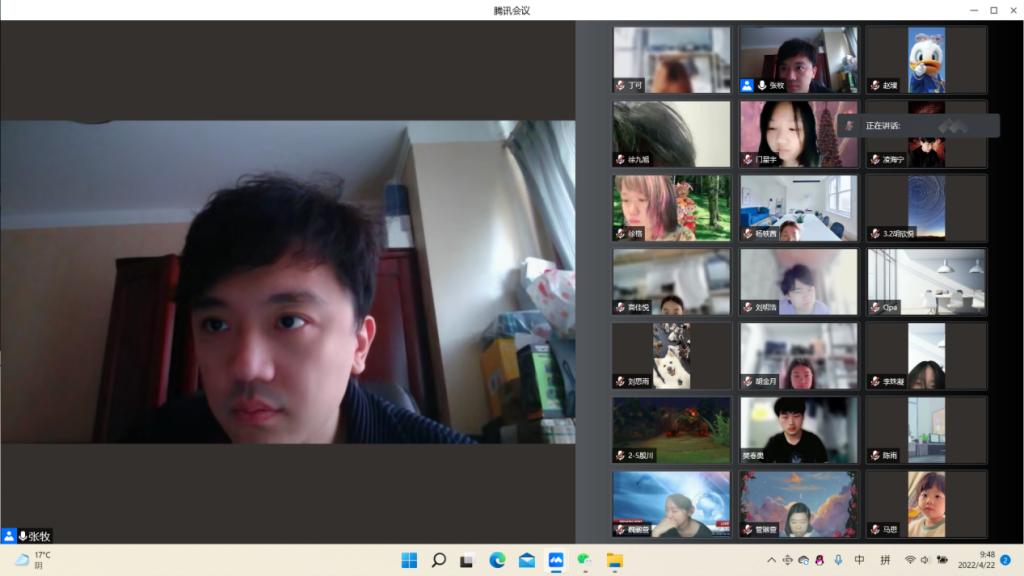
Task: Switch the 拼 Pinyin input indicator
Action: pyautogui.click(x=885, y=560)
